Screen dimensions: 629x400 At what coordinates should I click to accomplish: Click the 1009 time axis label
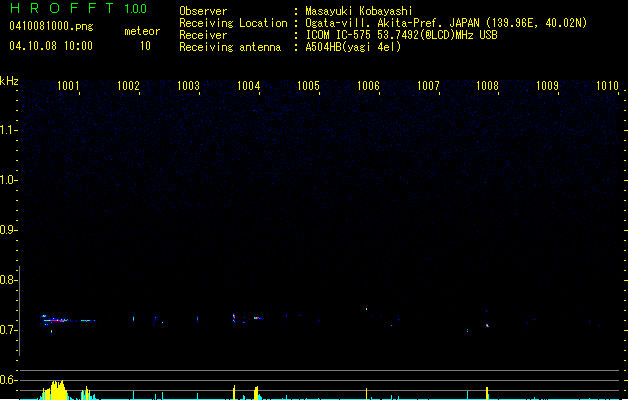pyautogui.click(x=548, y=86)
